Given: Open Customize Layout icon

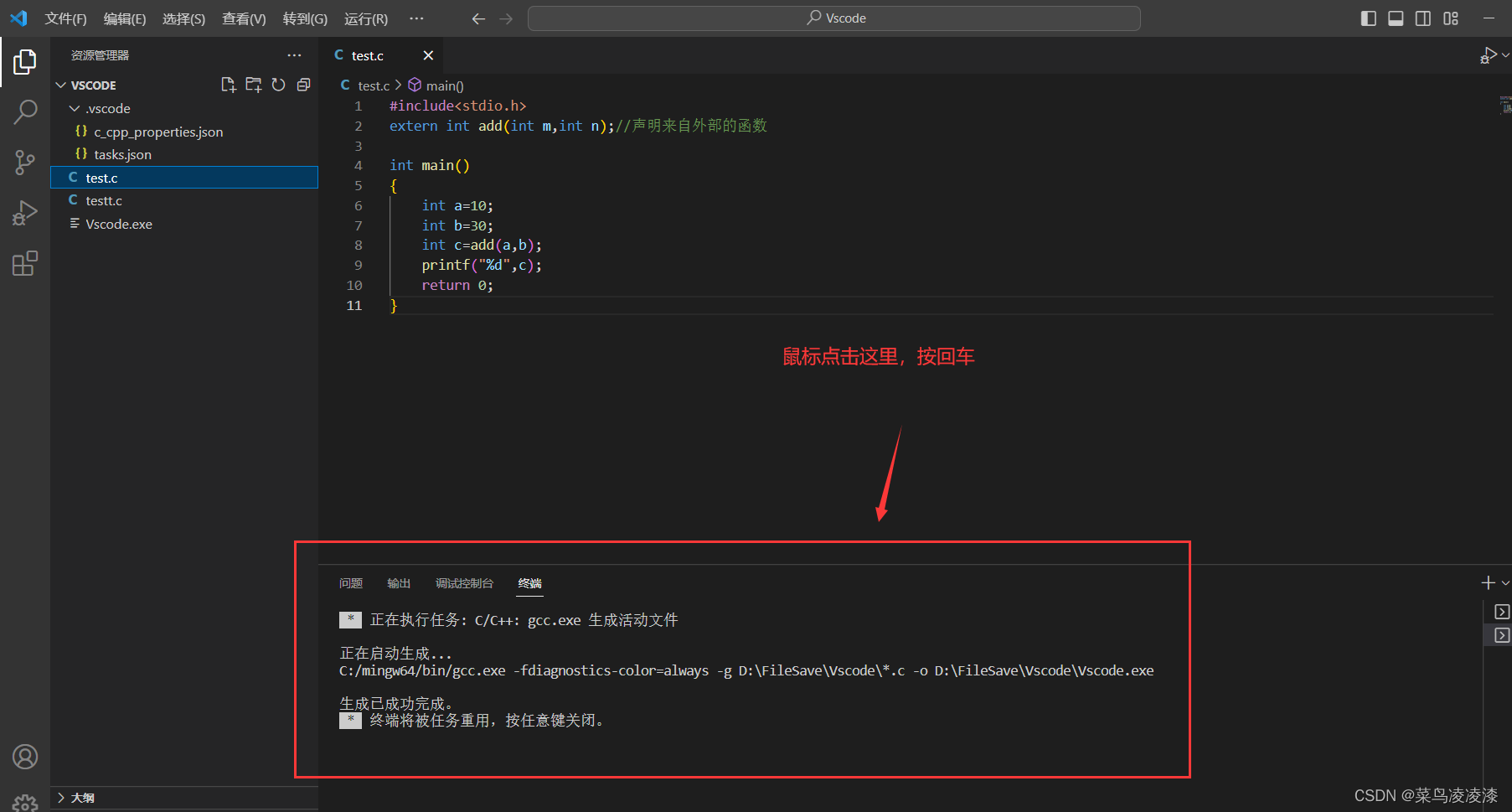Looking at the screenshot, I should (x=1451, y=18).
